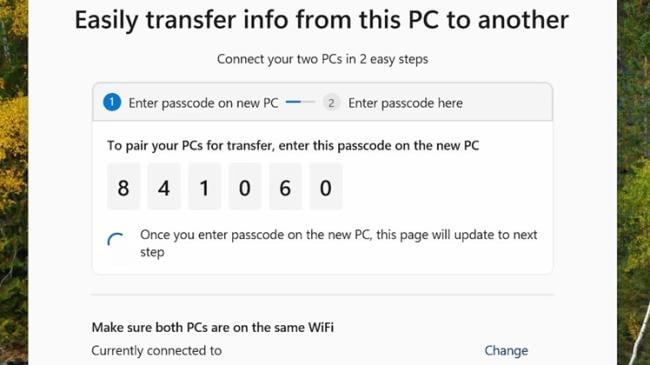Click the progress connector between steps 1 and 2

(x=301, y=102)
